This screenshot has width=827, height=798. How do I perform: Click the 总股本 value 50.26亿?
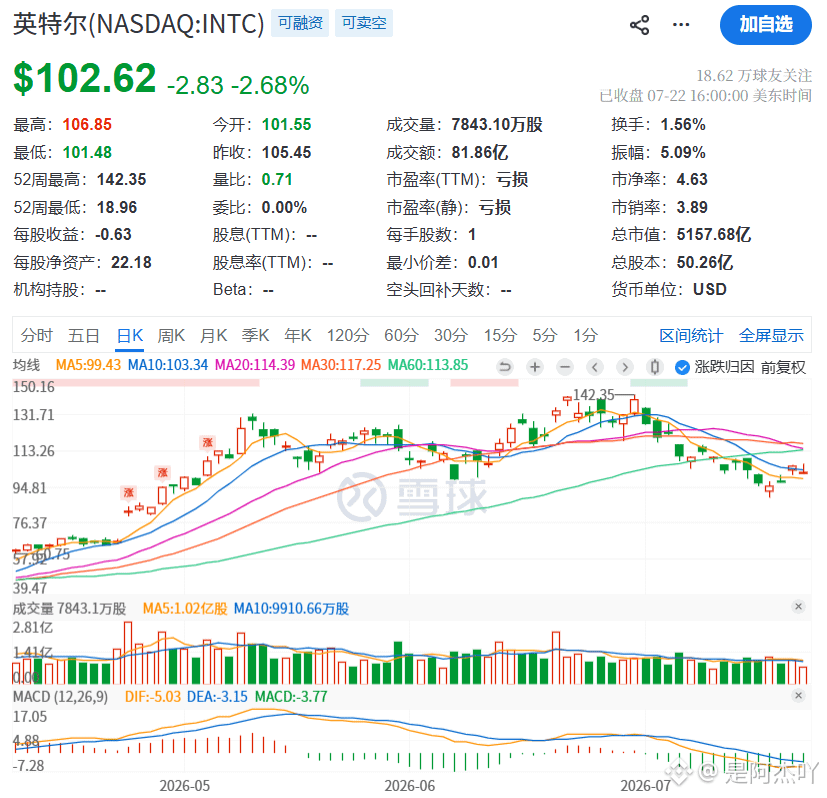pos(704,262)
